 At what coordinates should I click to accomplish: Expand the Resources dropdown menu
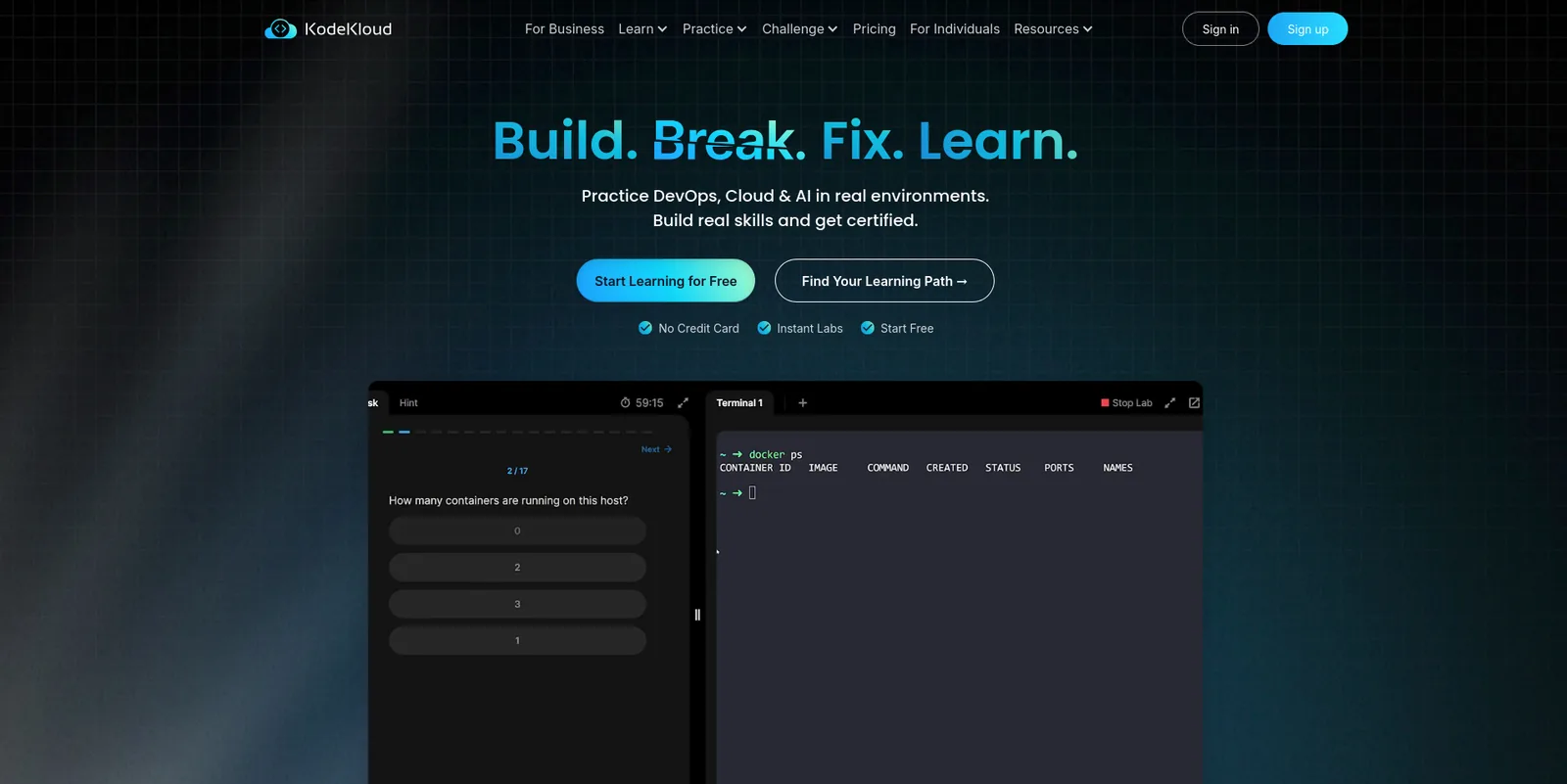click(1053, 29)
